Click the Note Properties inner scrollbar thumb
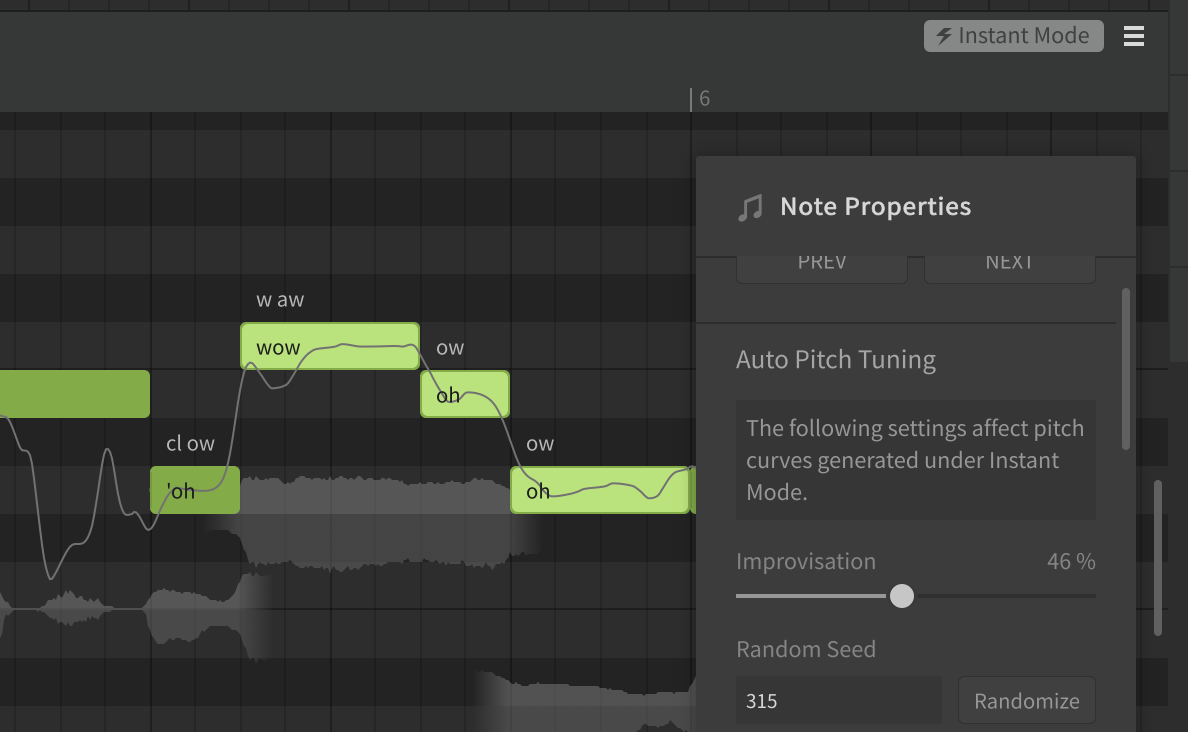 [1126, 368]
